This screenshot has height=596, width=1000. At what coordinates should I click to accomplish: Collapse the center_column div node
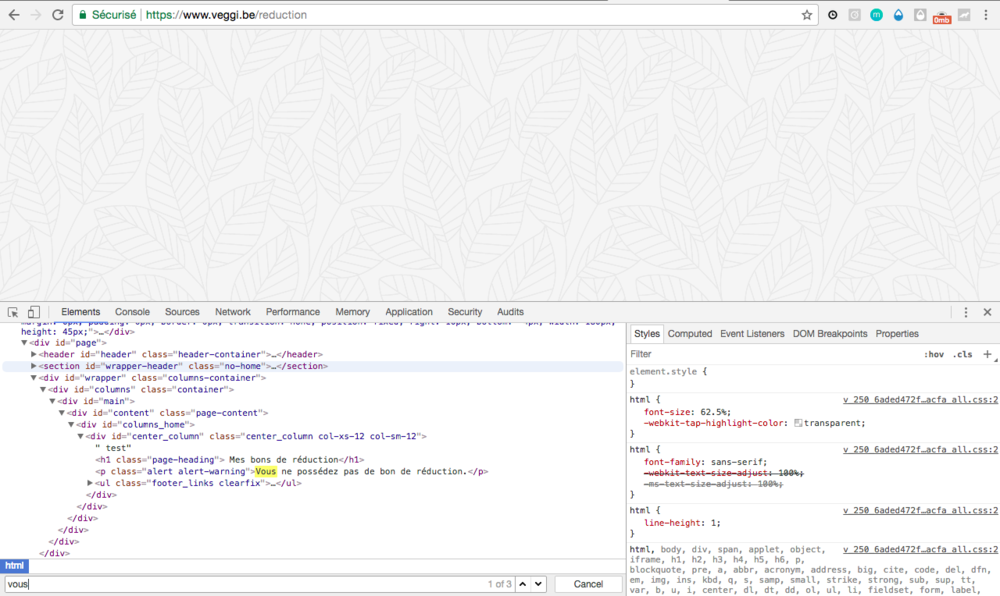point(81,436)
